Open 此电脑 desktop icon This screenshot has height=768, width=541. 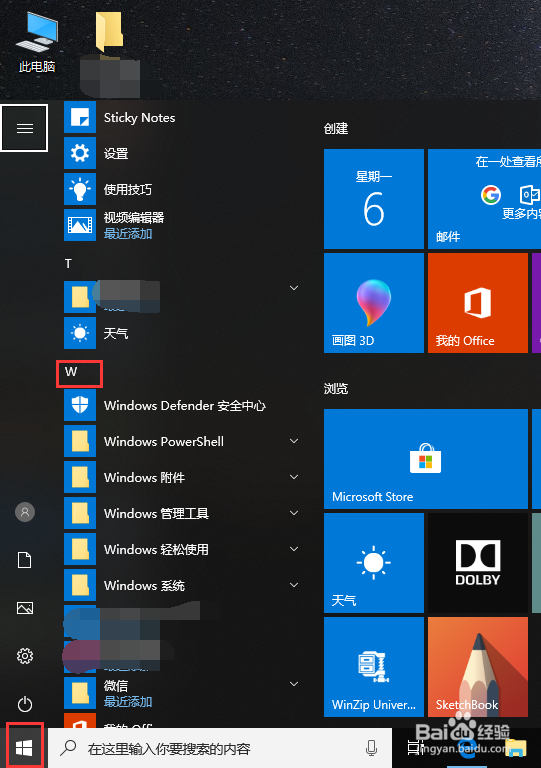[x=37, y=43]
